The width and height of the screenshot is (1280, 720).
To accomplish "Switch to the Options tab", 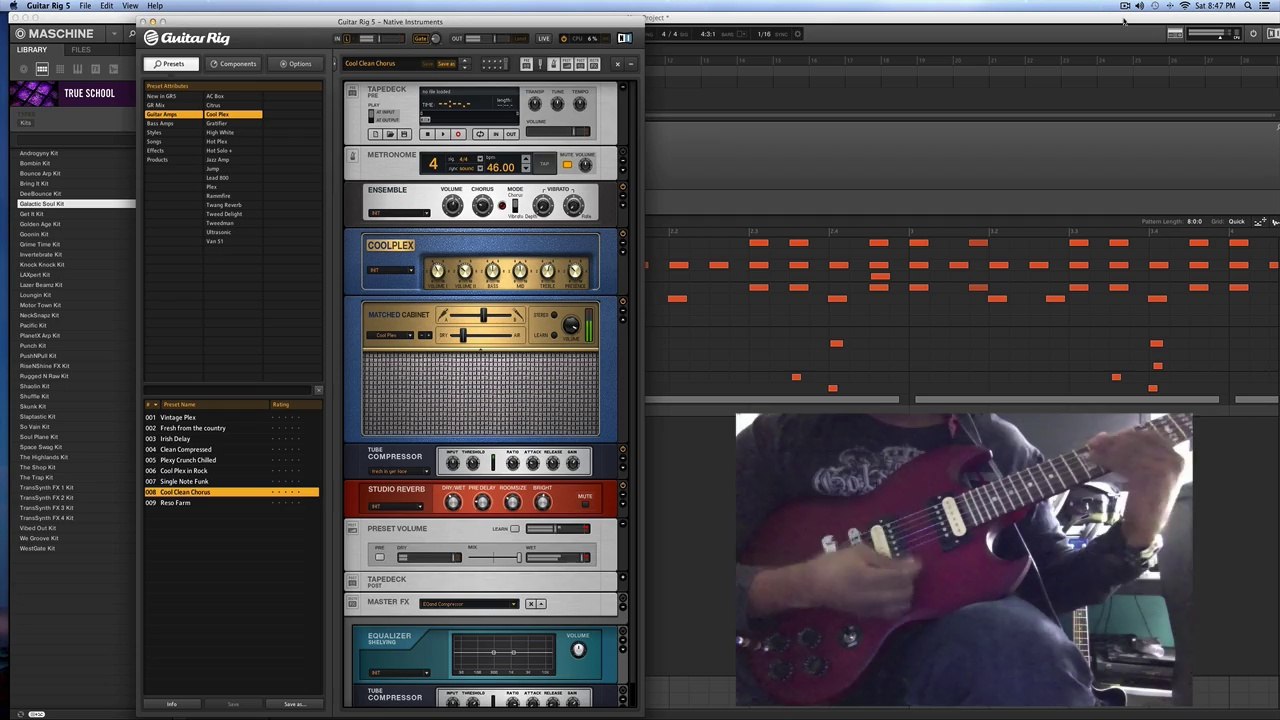I will 295,64.
